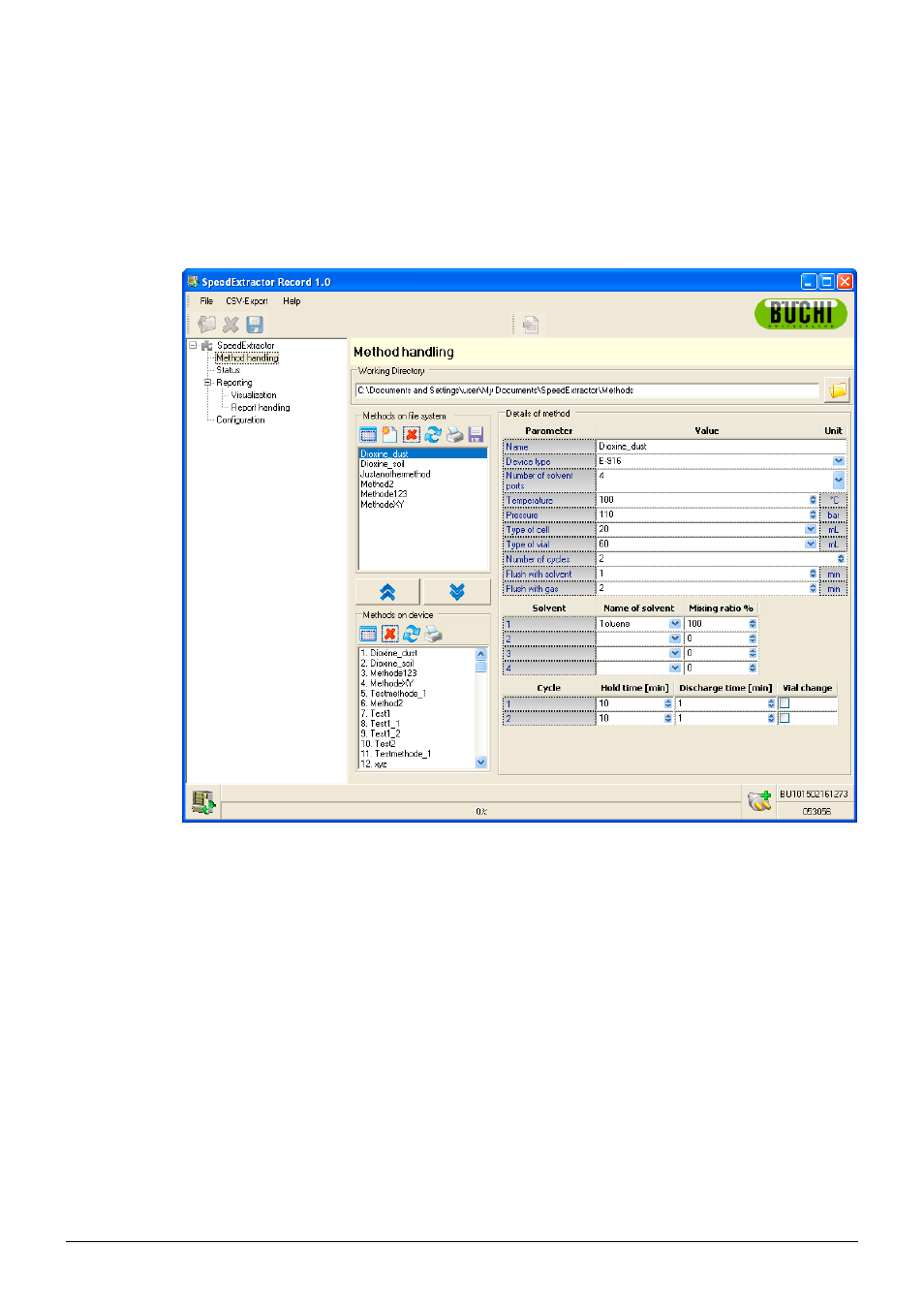Click Flush with gas stepper arrows
Image resolution: width=924 pixels, height=1308 pixels.
click(x=813, y=588)
